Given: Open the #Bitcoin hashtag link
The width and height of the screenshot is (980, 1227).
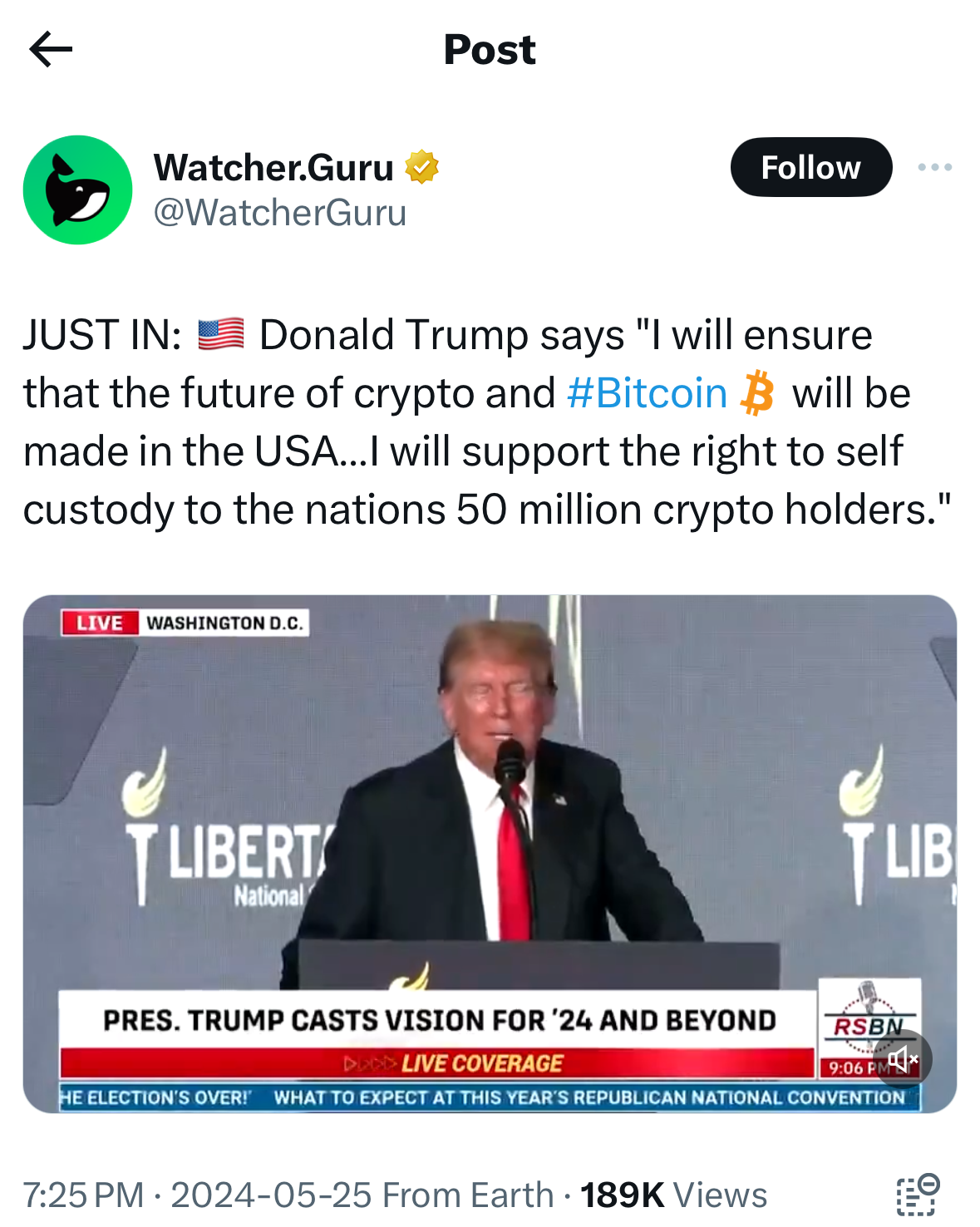Looking at the screenshot, I should [647, 393].
